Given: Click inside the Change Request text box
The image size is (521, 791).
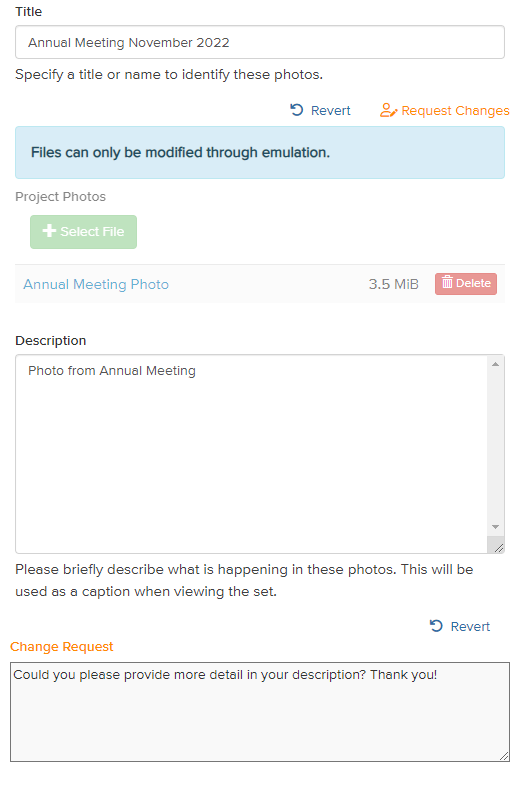Looking at the screenshot, I should pyautogui.click(x=260, y=712).
